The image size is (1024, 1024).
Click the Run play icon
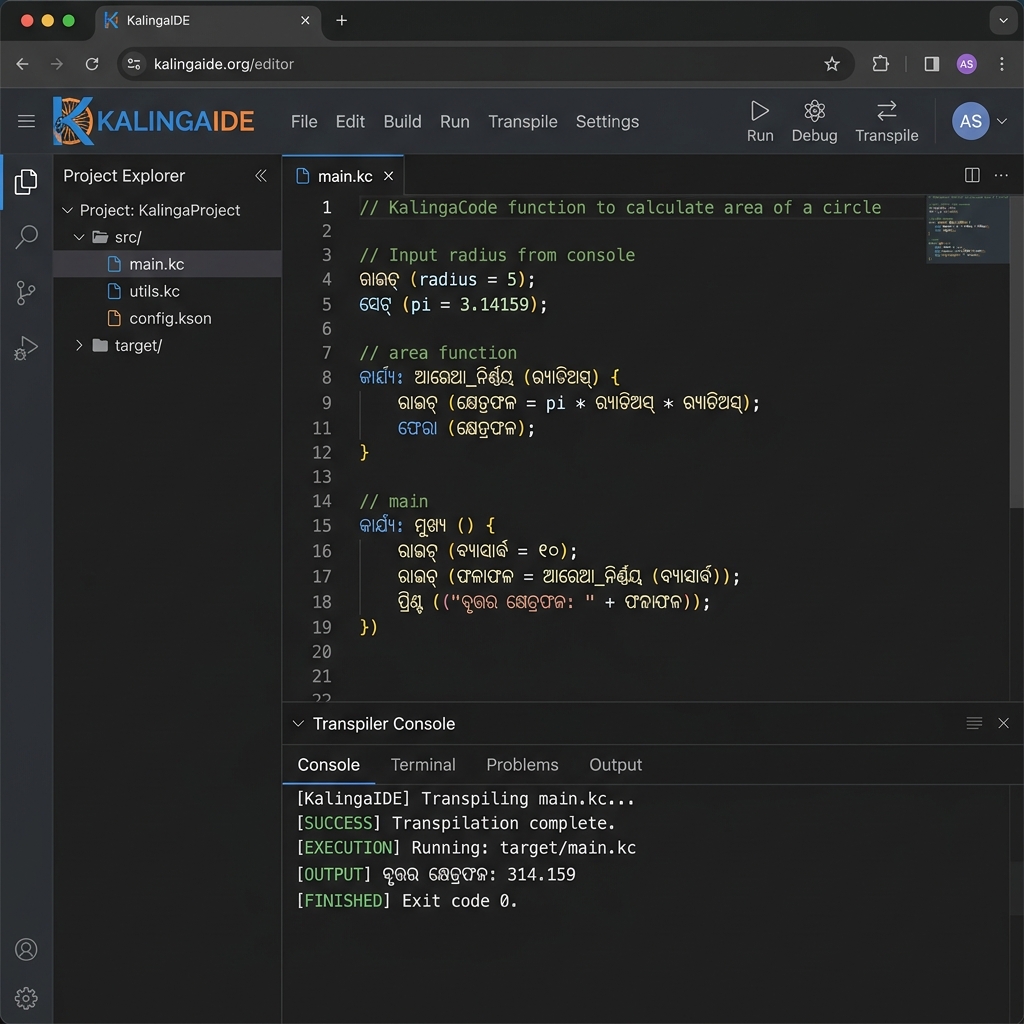click(760, 112)
